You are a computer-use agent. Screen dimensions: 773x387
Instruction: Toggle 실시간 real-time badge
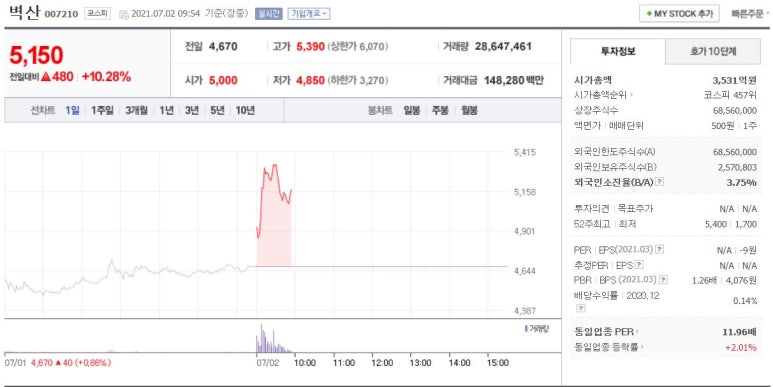pyautogui.click(x=268, y=14)
